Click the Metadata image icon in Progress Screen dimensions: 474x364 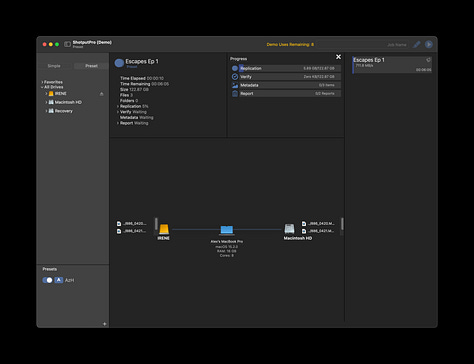coord(235,85)
